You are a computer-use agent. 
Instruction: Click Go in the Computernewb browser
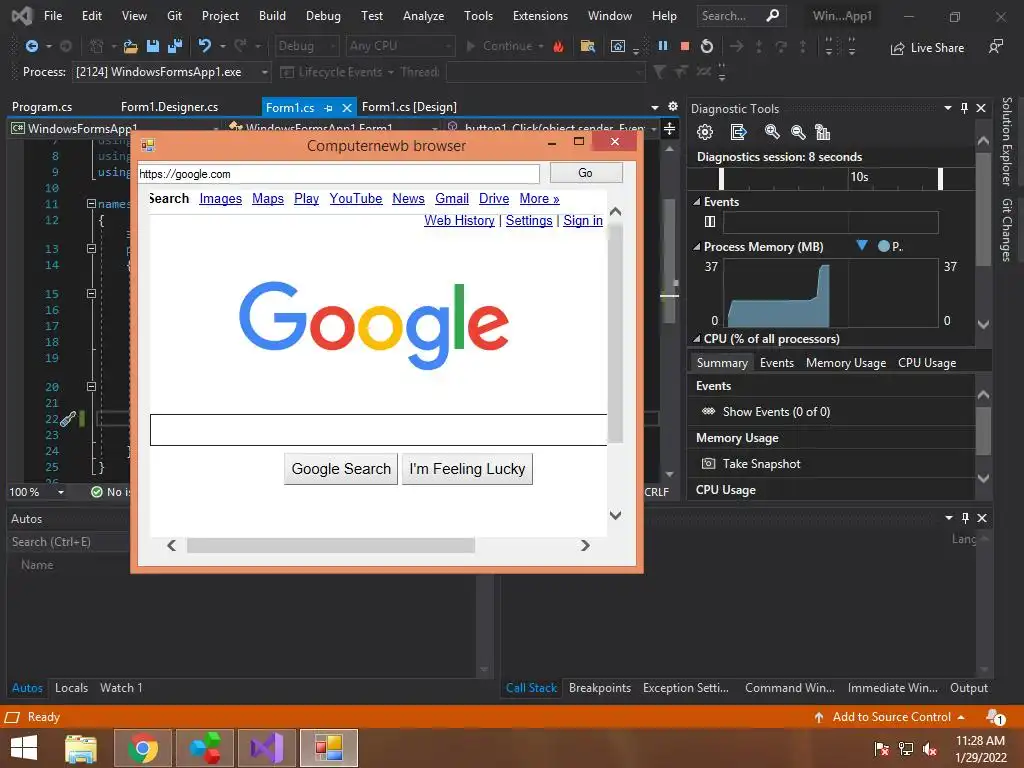click(586, 173)
